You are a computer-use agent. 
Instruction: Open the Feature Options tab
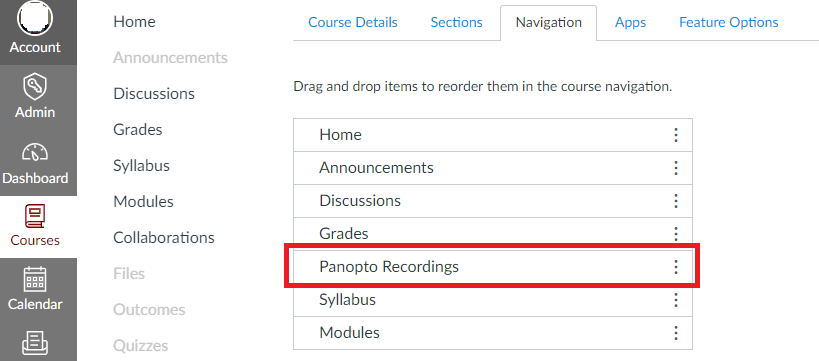pyautogui.click(x=729, y=22)
